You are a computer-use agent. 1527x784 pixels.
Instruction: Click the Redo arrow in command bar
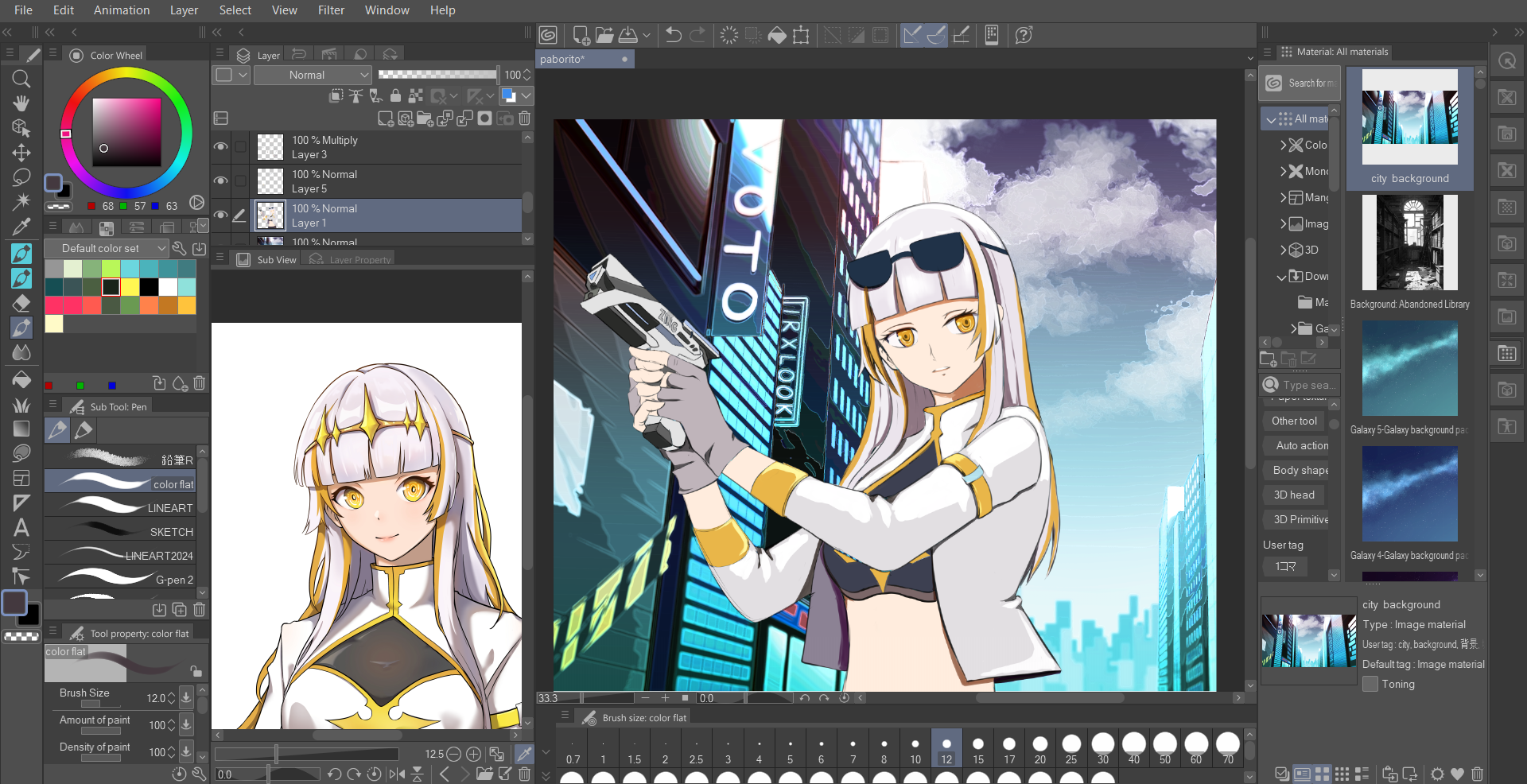(697, 35)
